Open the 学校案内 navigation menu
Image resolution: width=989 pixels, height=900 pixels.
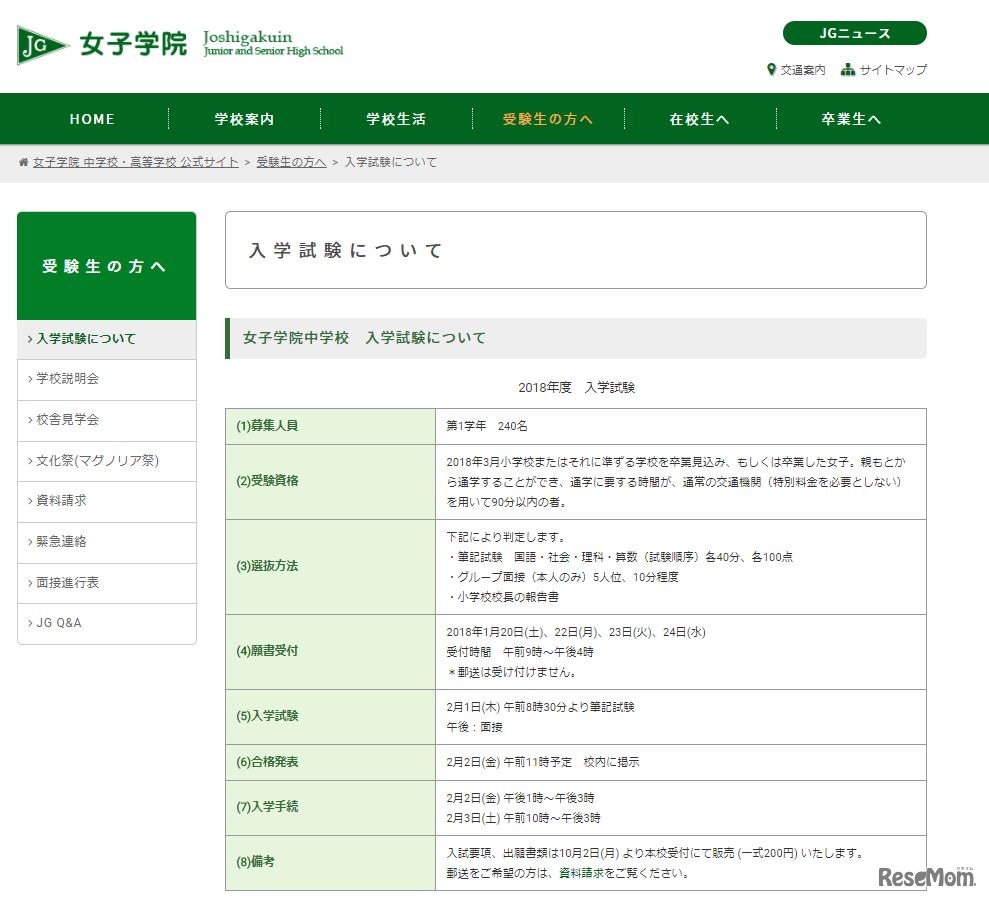(x=243, y=118)
